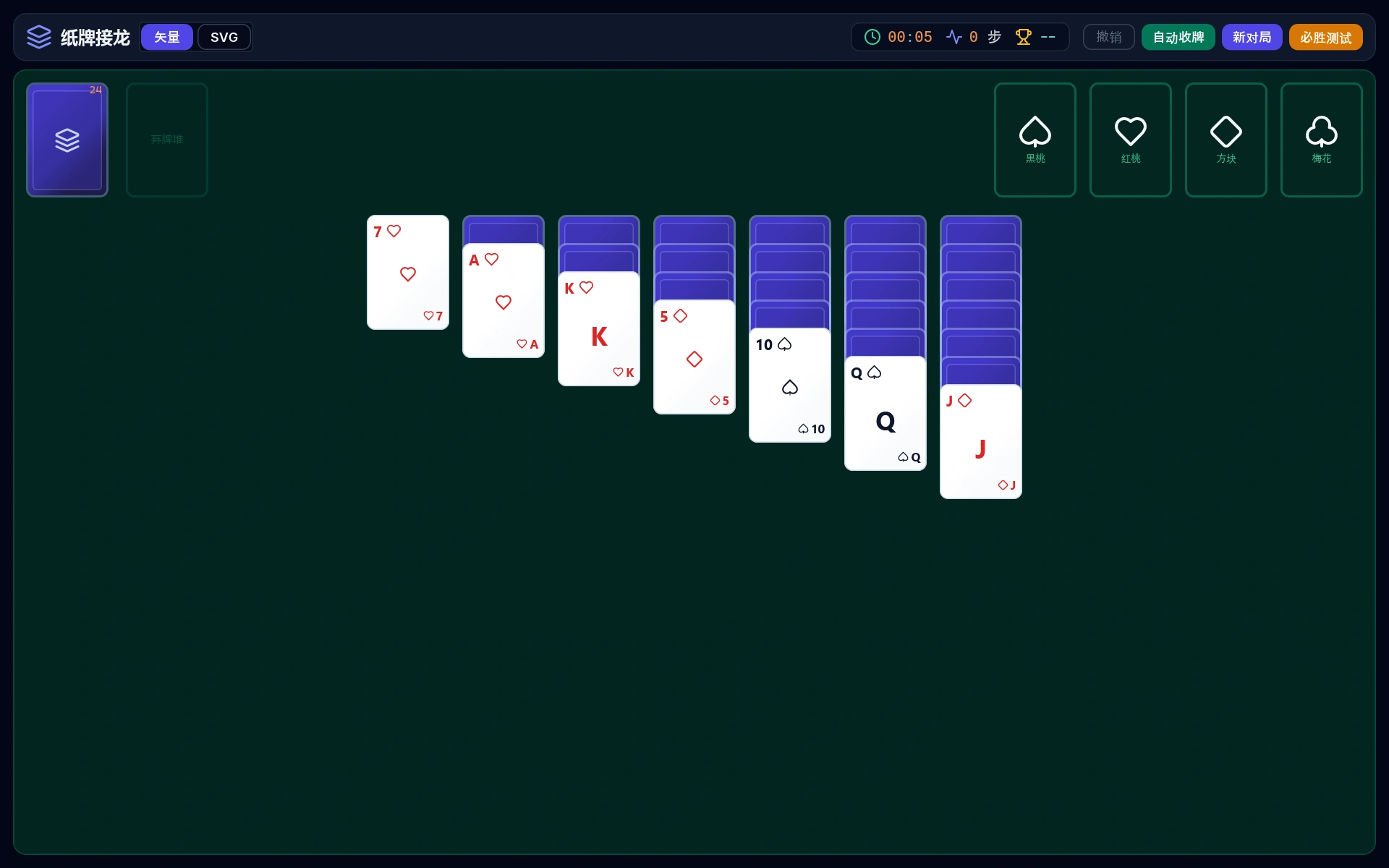Select the Queen of spades card
The image size is (1389, 868).
(x=885, y=413)
